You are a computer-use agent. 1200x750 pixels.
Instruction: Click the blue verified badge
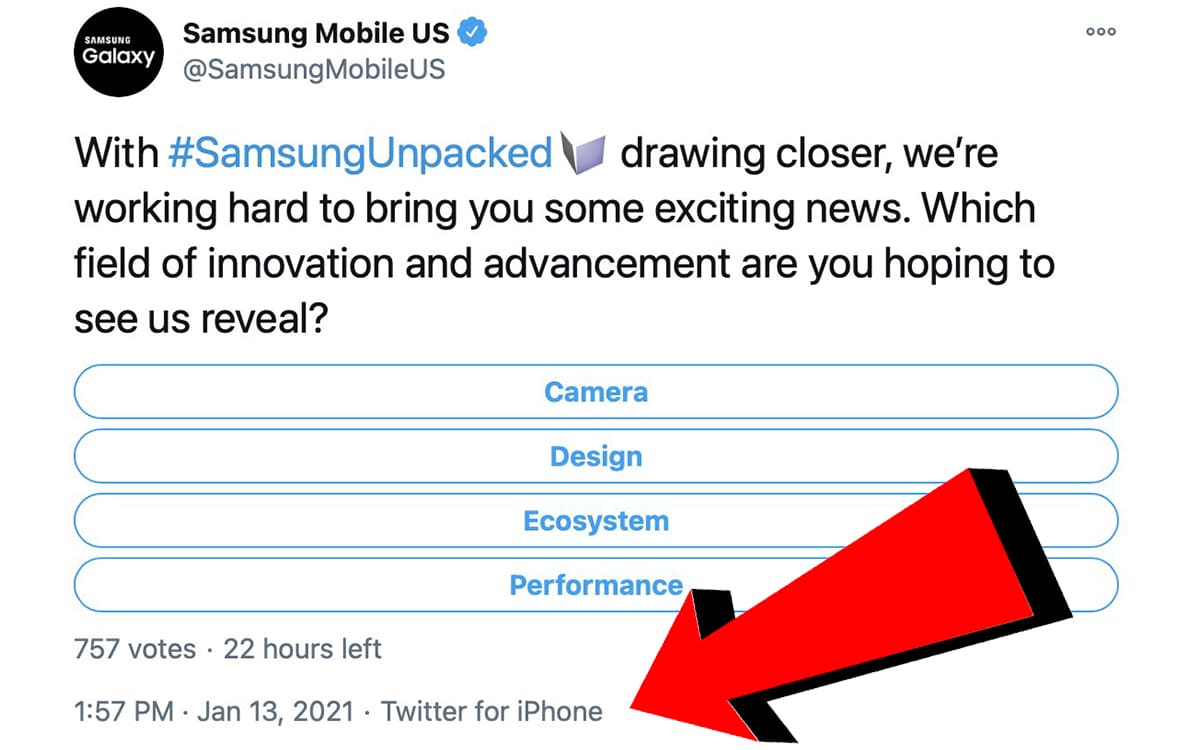tap(472, 33)
